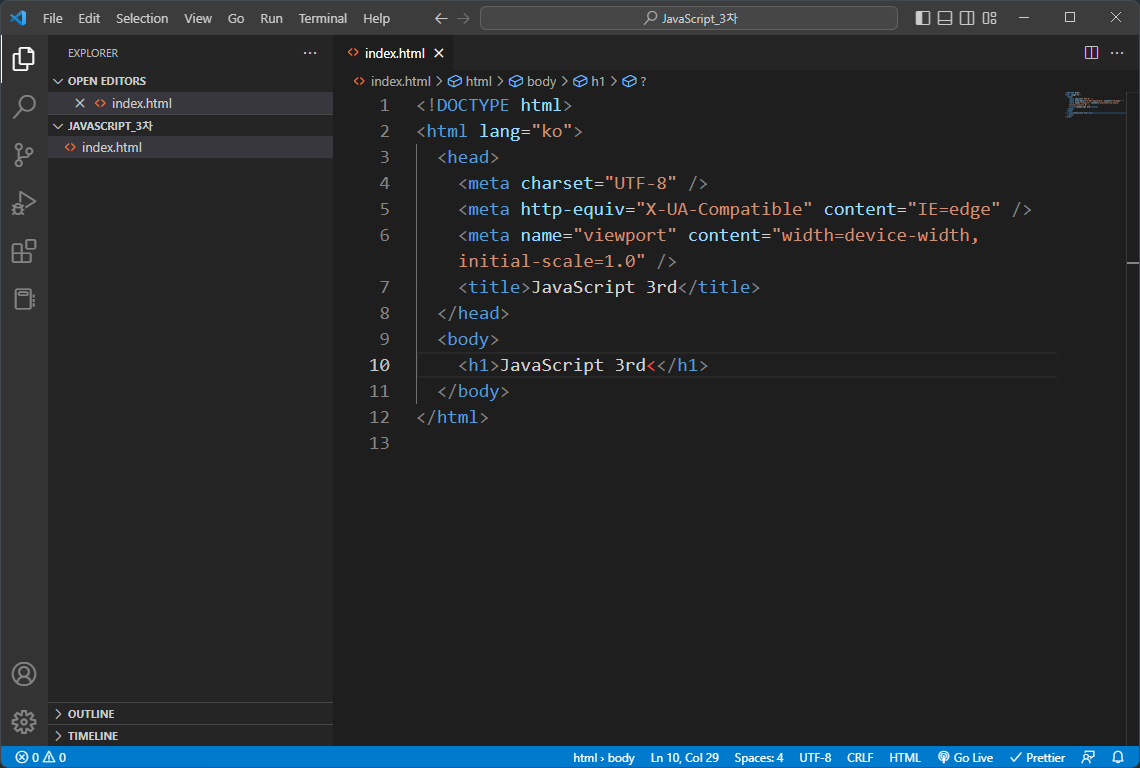Image resolution: width=1140 pixels, height=768 pixels.
Task: Toggle the Panel visibility icon in title bar
Action: tap(943, 17)
